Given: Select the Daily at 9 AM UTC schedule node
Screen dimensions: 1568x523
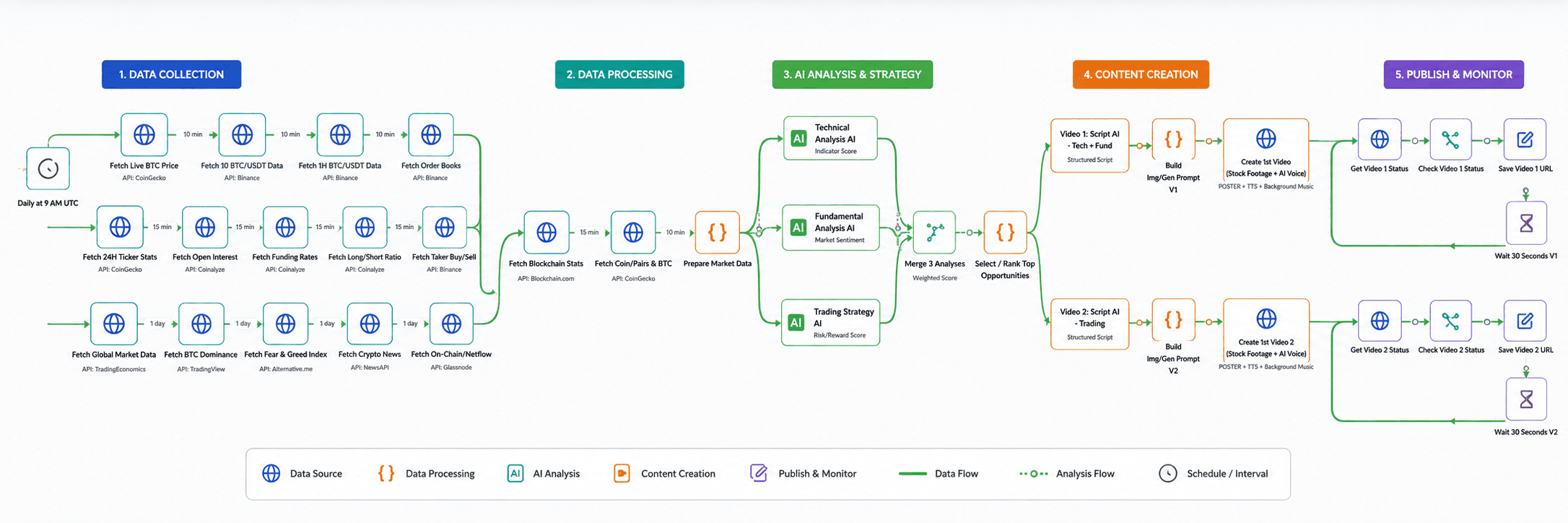Looking at the screenshot, I should point(48,168).
